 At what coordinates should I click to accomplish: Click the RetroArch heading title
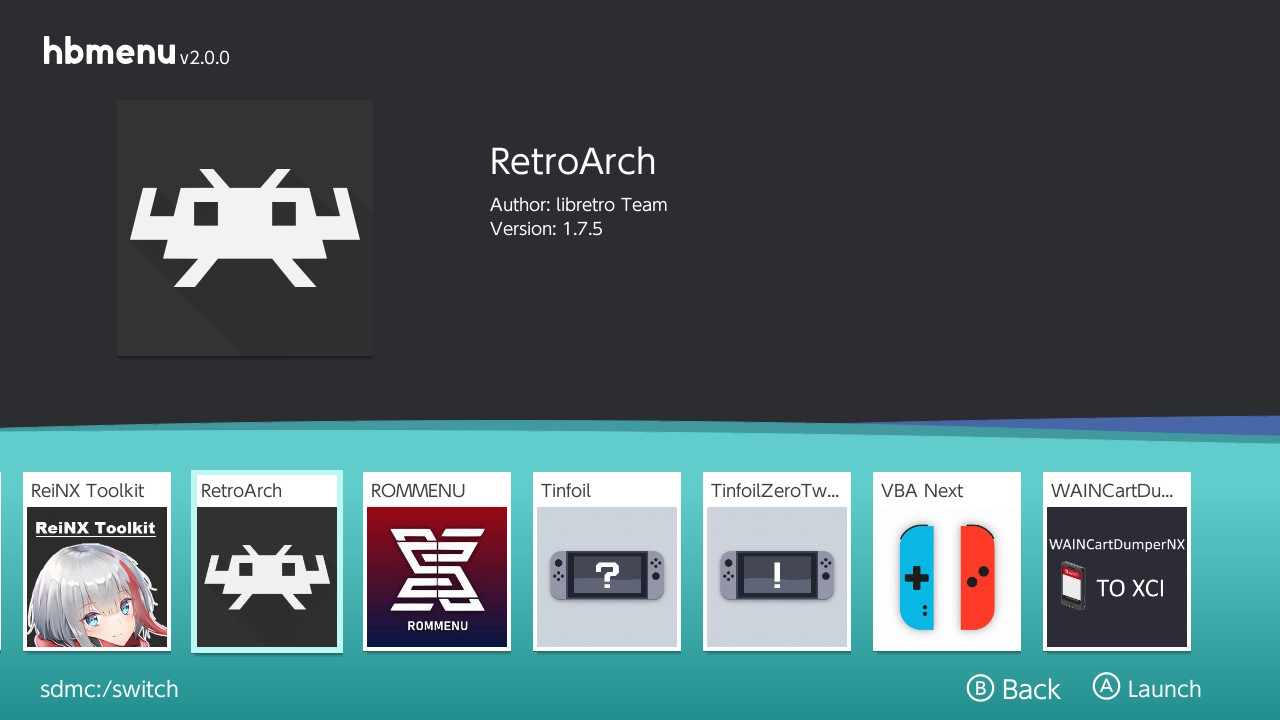click(x=572, y=161)
